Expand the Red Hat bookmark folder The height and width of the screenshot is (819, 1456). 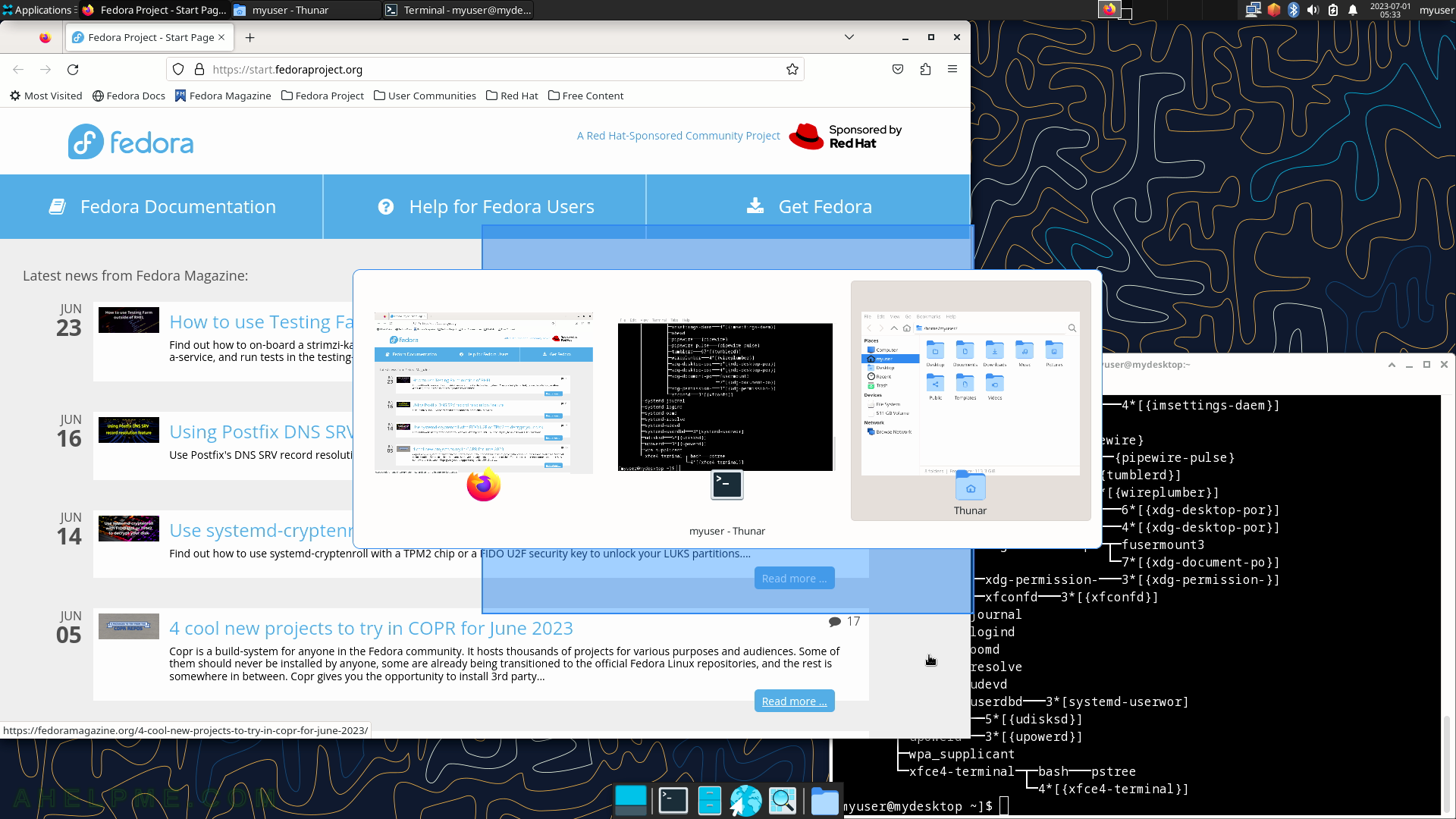(x=512, y=96)
